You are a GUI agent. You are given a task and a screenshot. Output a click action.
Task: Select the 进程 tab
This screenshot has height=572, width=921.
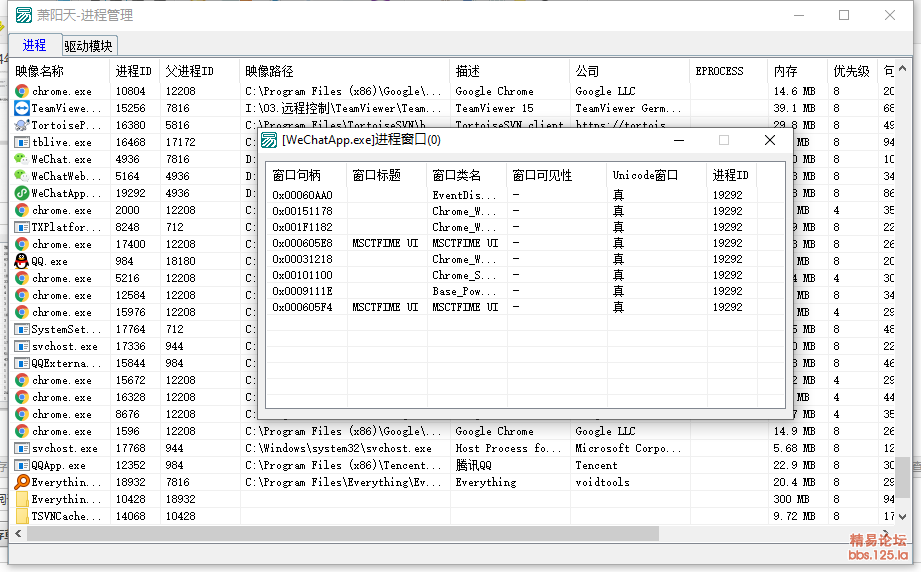point(34,45)
